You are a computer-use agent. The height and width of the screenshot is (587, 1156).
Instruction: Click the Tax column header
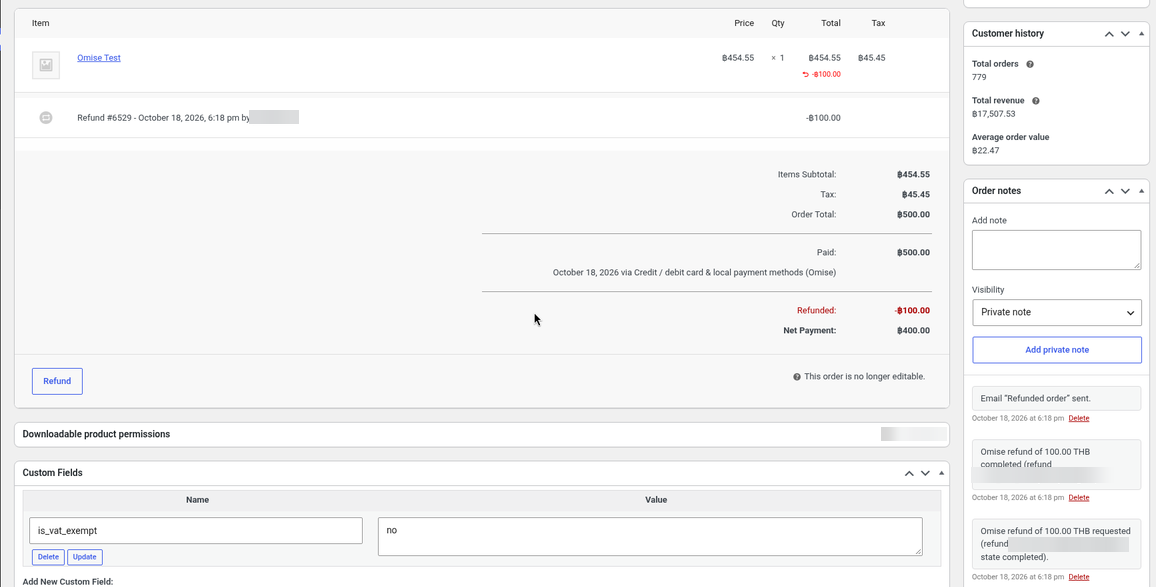[878, 24]
